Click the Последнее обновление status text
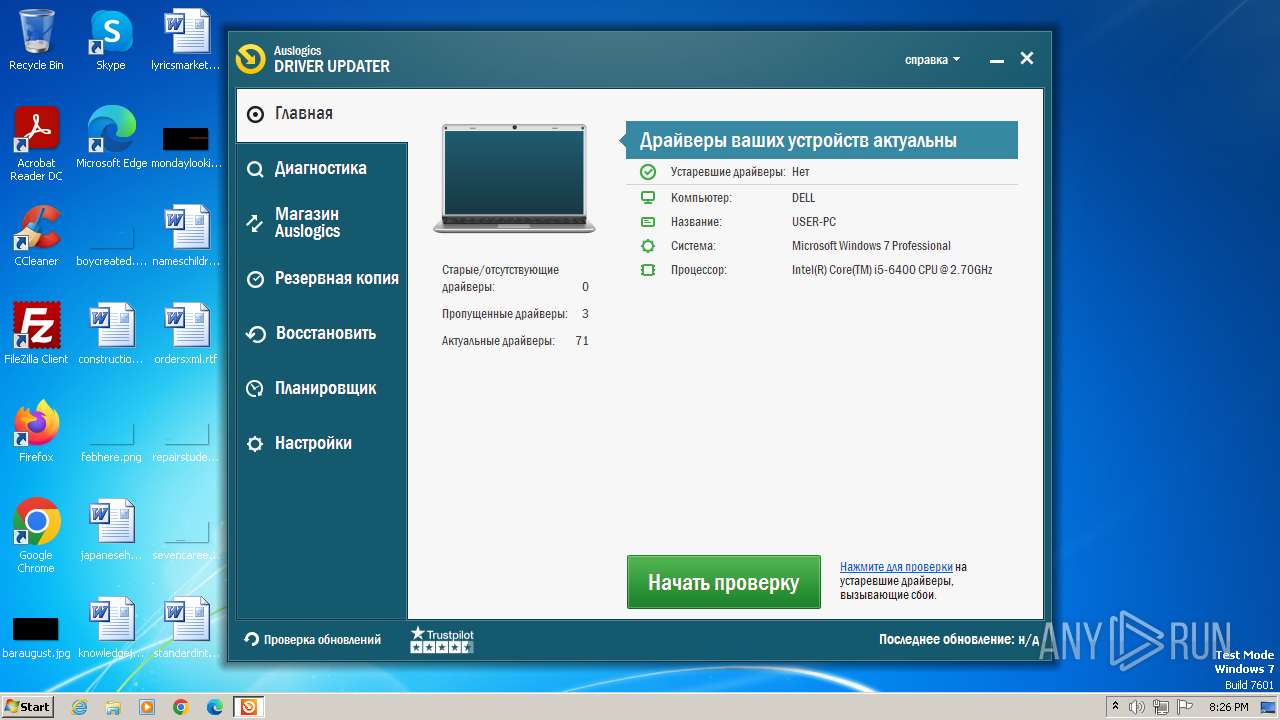This screenshot has width=1280, height=720. [958, 639]
